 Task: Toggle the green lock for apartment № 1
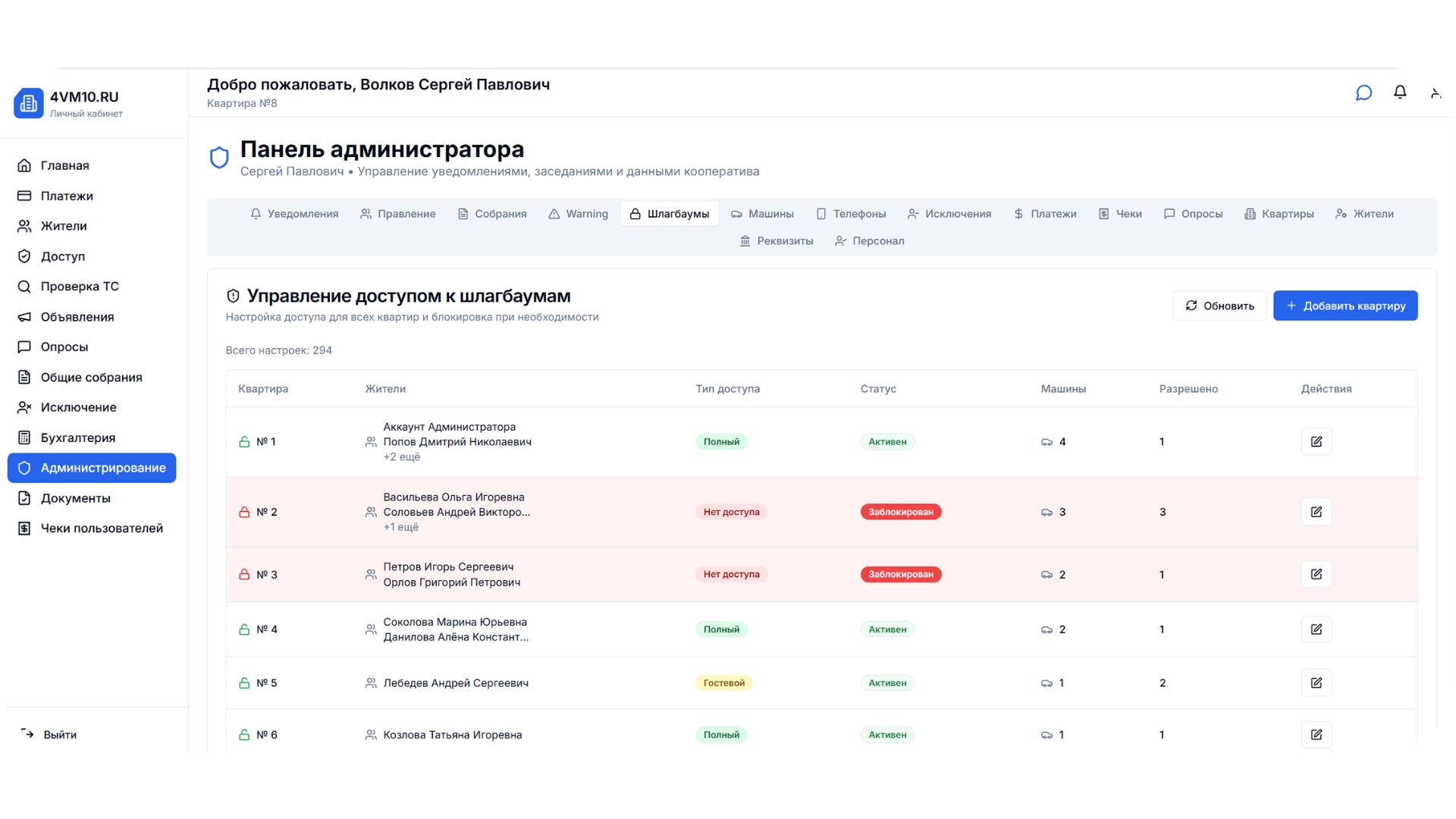click(x=244, y=441)
